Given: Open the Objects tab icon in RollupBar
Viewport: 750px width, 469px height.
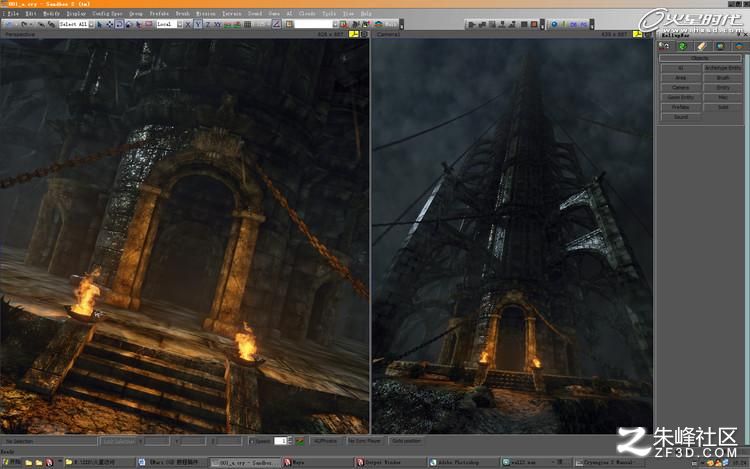Looking at the screenshot, I should (663, 46).
